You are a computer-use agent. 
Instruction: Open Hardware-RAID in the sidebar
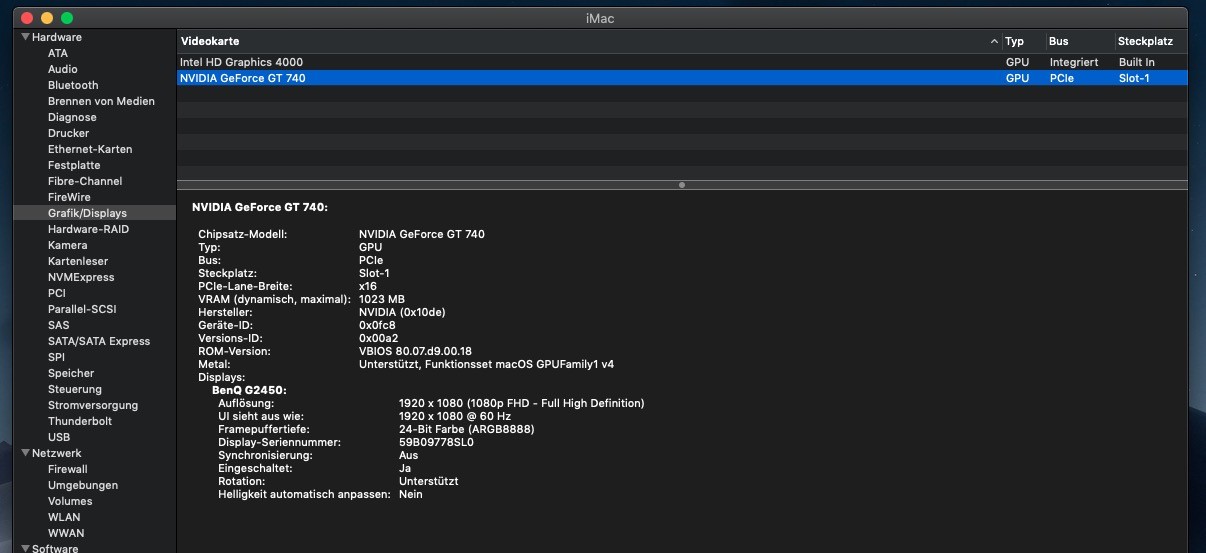(88, 229)
